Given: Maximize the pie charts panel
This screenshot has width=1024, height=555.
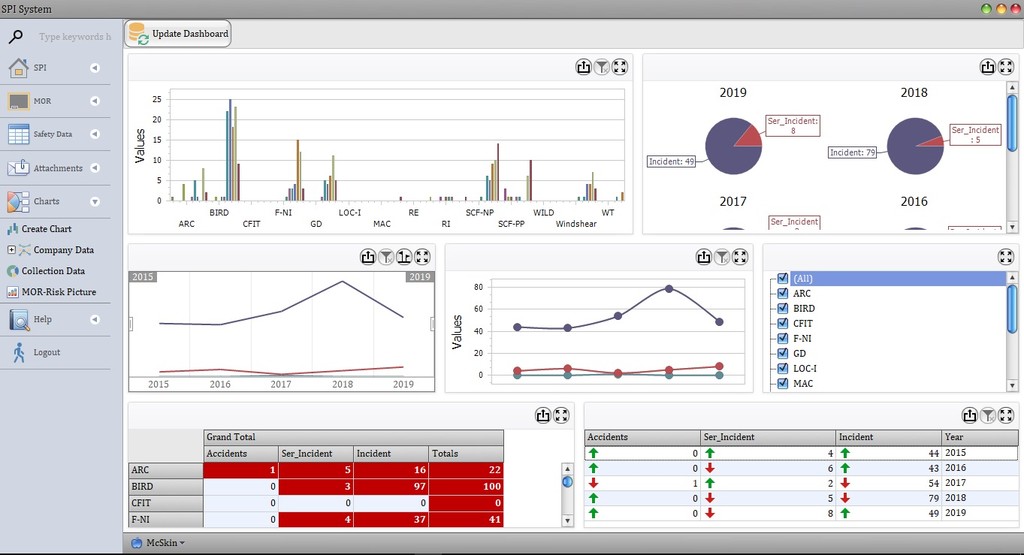Looking at the screenshot, I should (x=1006, y=67).
